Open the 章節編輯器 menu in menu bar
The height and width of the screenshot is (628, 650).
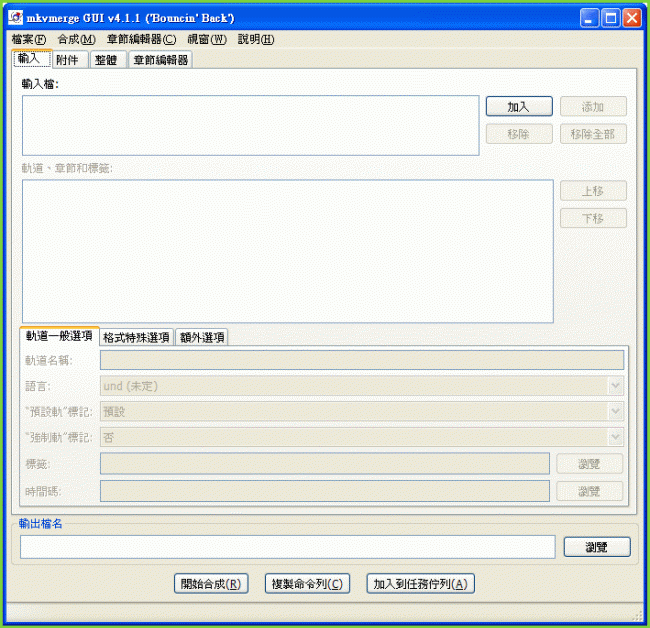[141, 39]
